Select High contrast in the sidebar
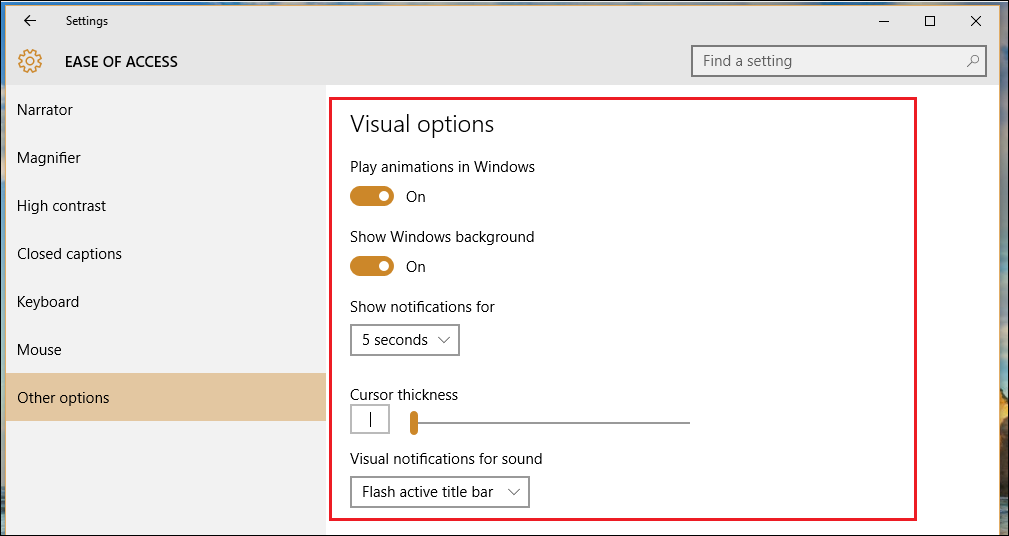 pos(61,206)
